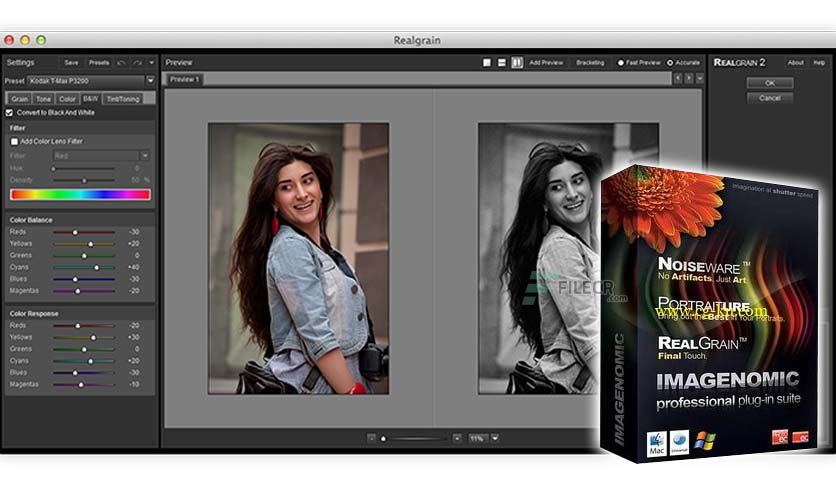Click Color Response Blues slider
The image size is (836, 484).
point(84,373)
